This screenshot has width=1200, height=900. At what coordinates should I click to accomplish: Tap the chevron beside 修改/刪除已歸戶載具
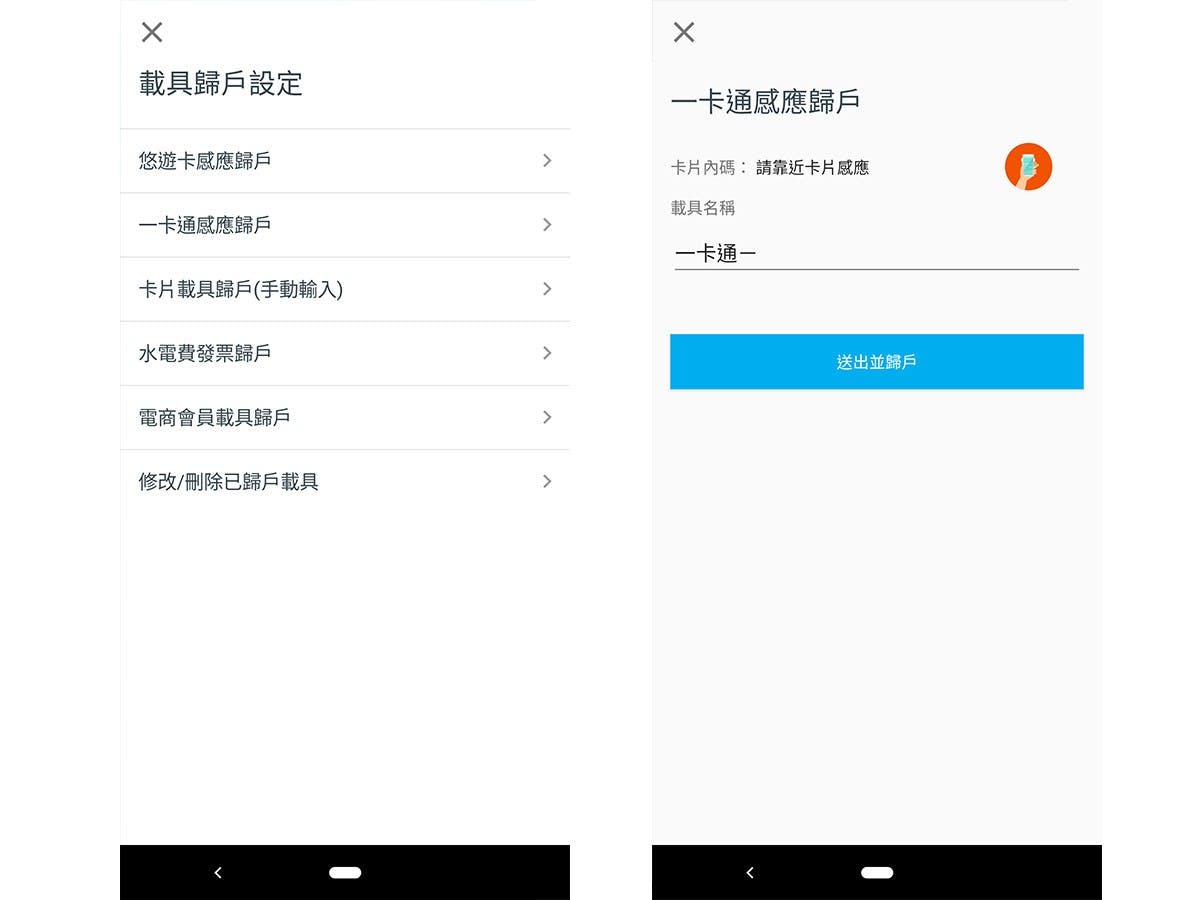[x=547, y=481]
